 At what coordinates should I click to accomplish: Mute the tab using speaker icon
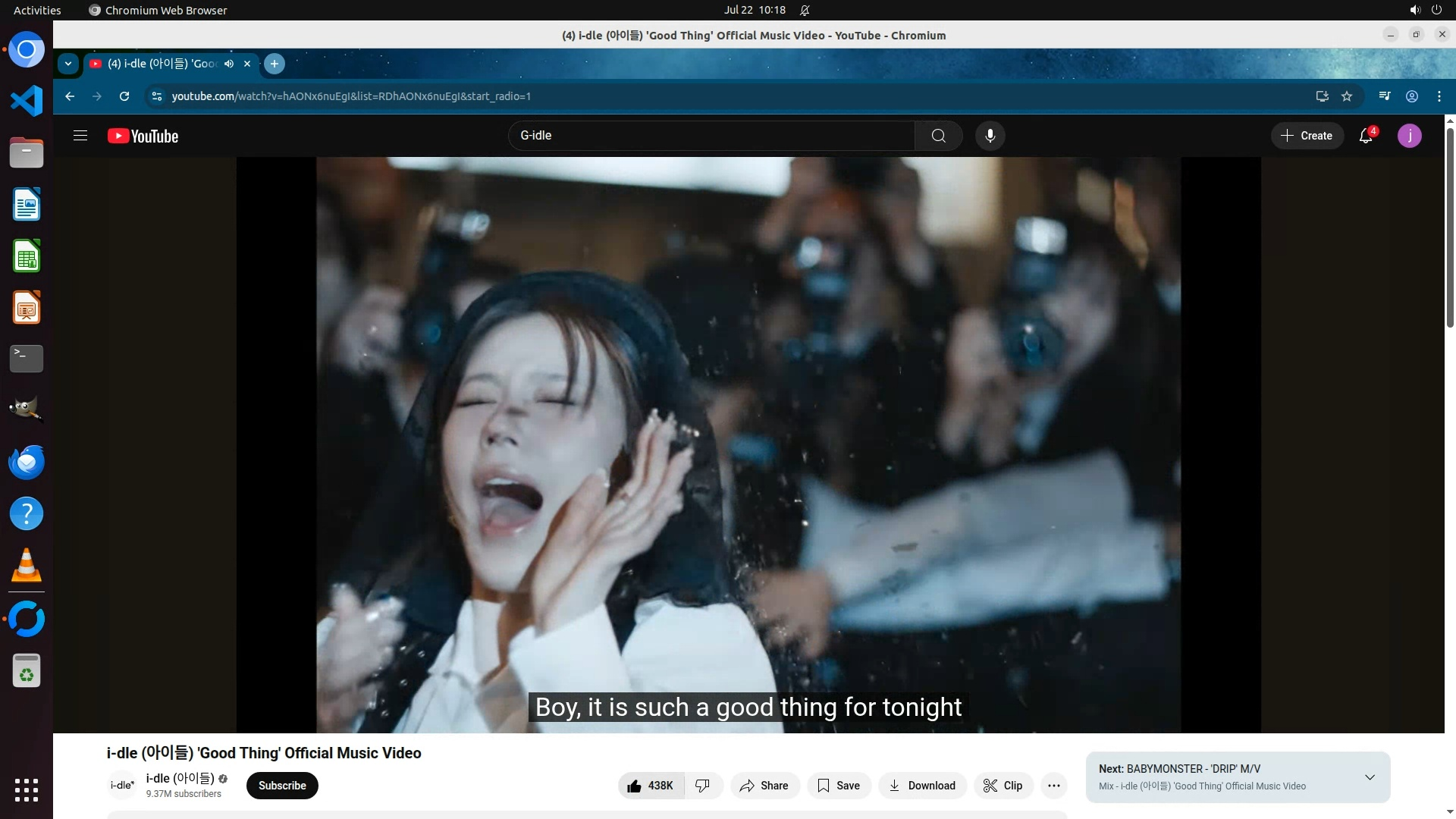click(x=229, y=64)
